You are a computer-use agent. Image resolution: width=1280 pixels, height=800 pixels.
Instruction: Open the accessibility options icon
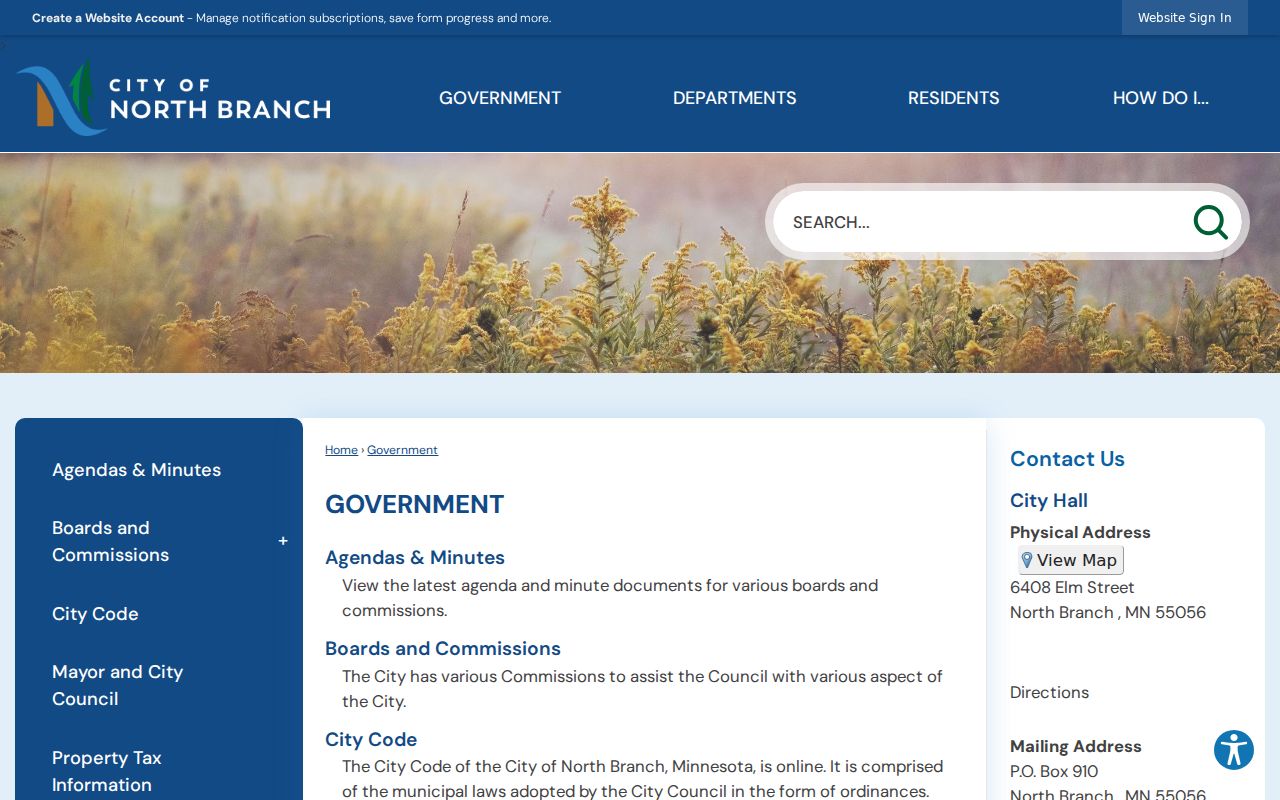pos(1234,750)
